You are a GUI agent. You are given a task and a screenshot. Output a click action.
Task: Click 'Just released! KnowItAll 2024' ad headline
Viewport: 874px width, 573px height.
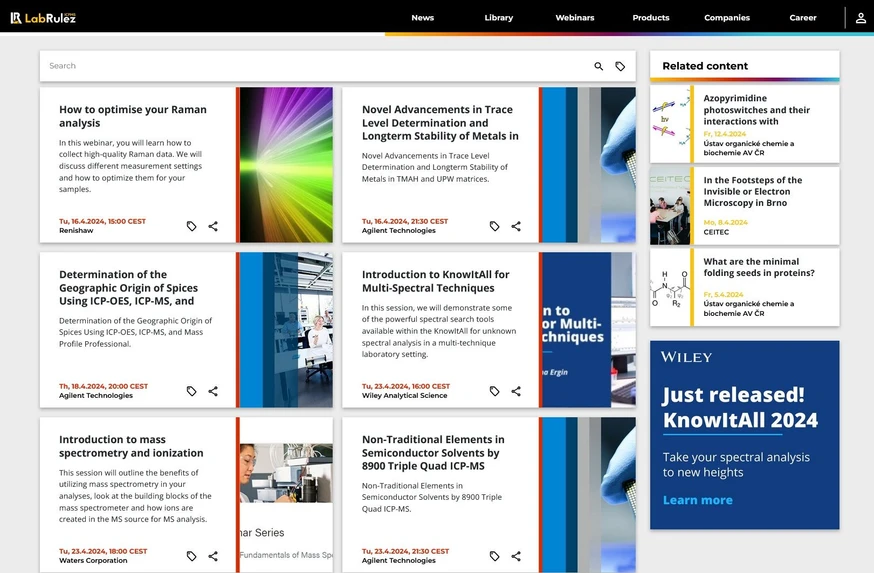tap(740, 407)
